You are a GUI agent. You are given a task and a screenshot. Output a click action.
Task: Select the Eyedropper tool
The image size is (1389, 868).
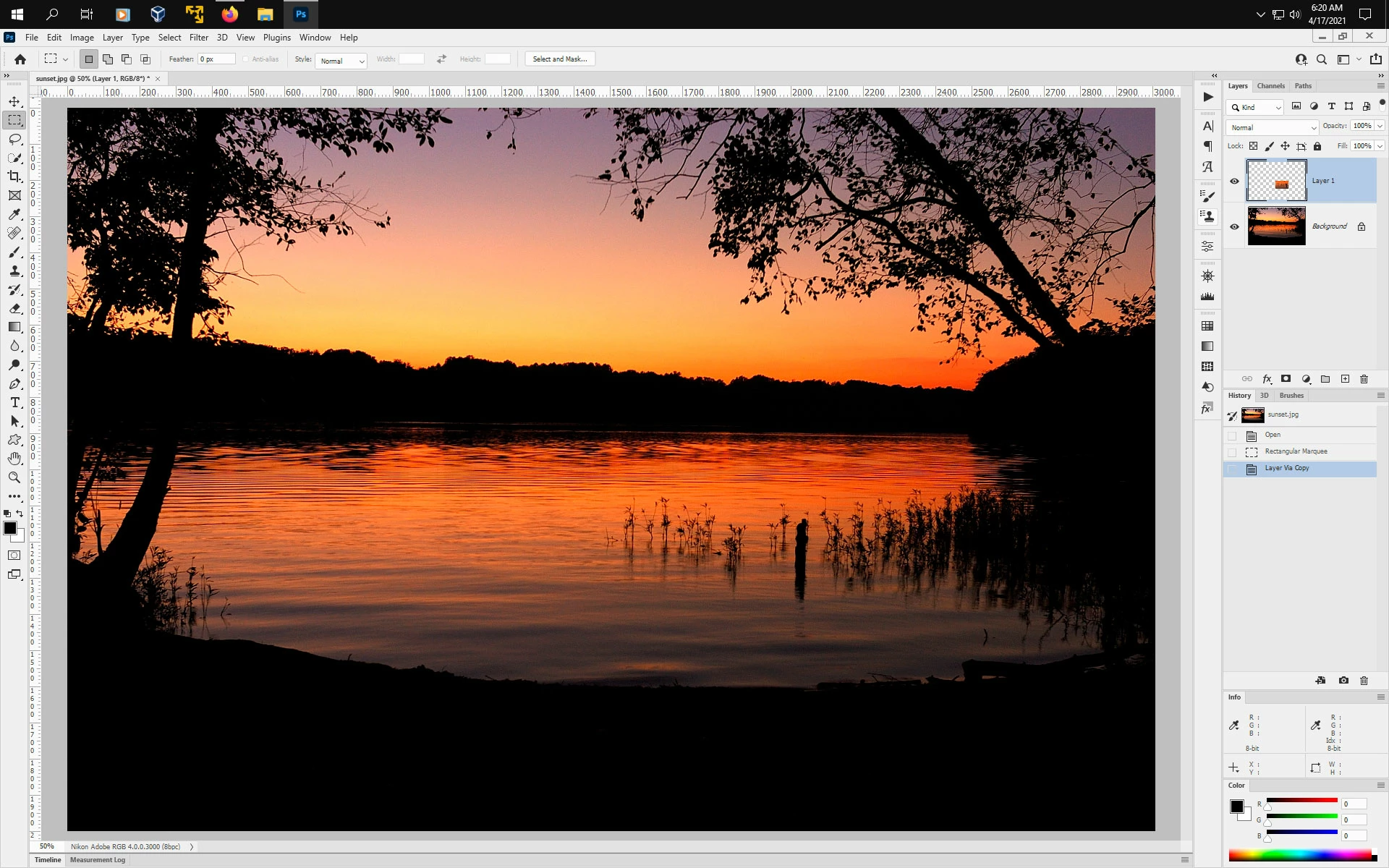click(14, 214)
